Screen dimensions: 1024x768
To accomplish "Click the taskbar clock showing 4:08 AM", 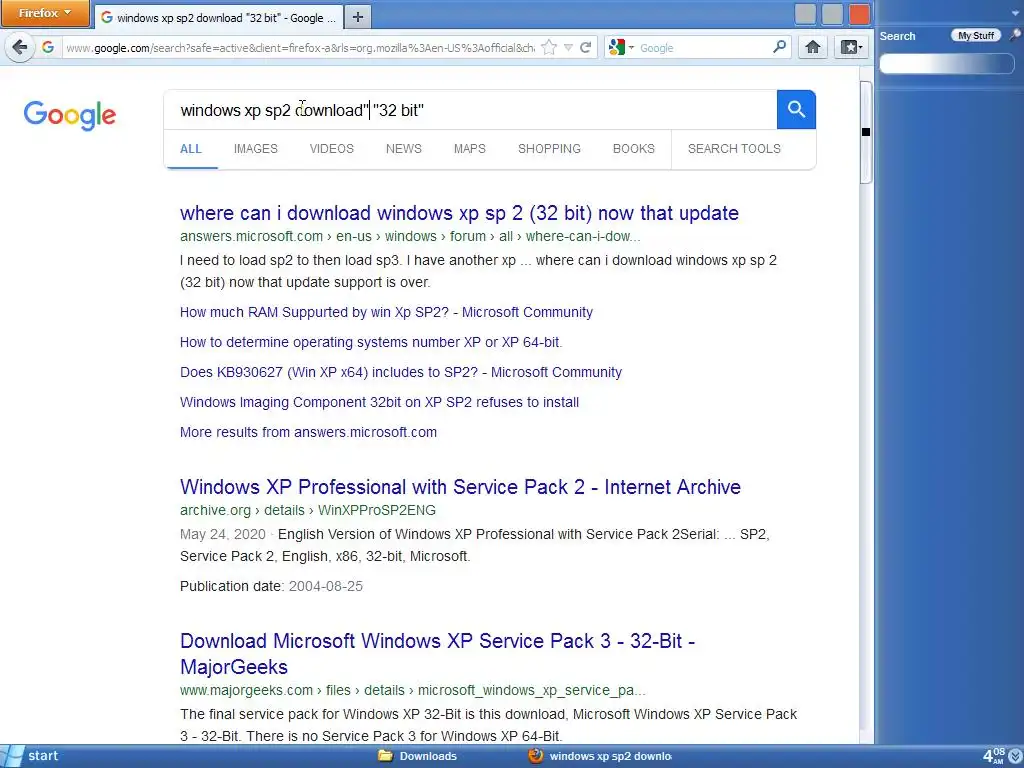I will click(x=994, y=756).
